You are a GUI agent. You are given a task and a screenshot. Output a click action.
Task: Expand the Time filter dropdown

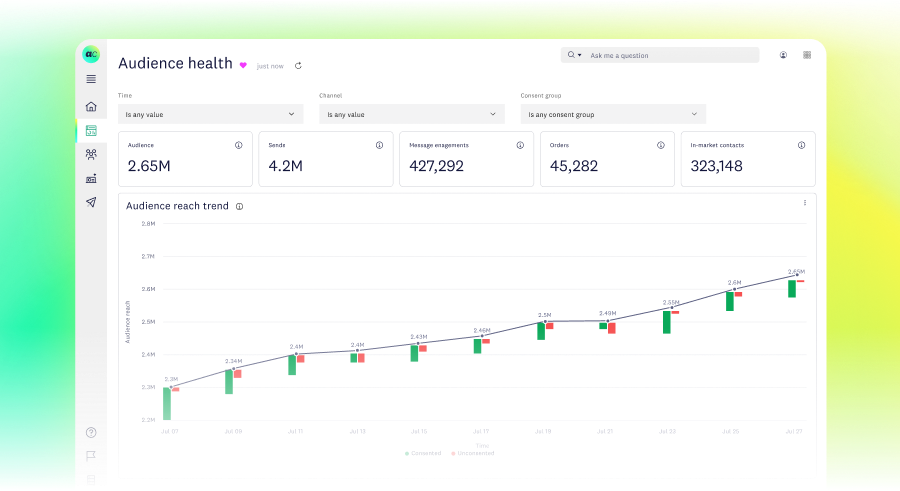(x=210, y=114)
